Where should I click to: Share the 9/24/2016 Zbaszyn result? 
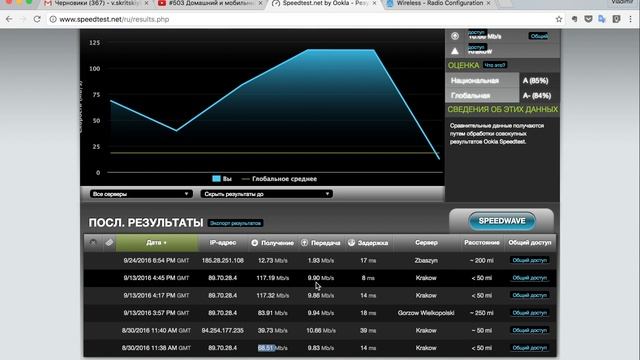pyautogui.click(x=529, y=260)
